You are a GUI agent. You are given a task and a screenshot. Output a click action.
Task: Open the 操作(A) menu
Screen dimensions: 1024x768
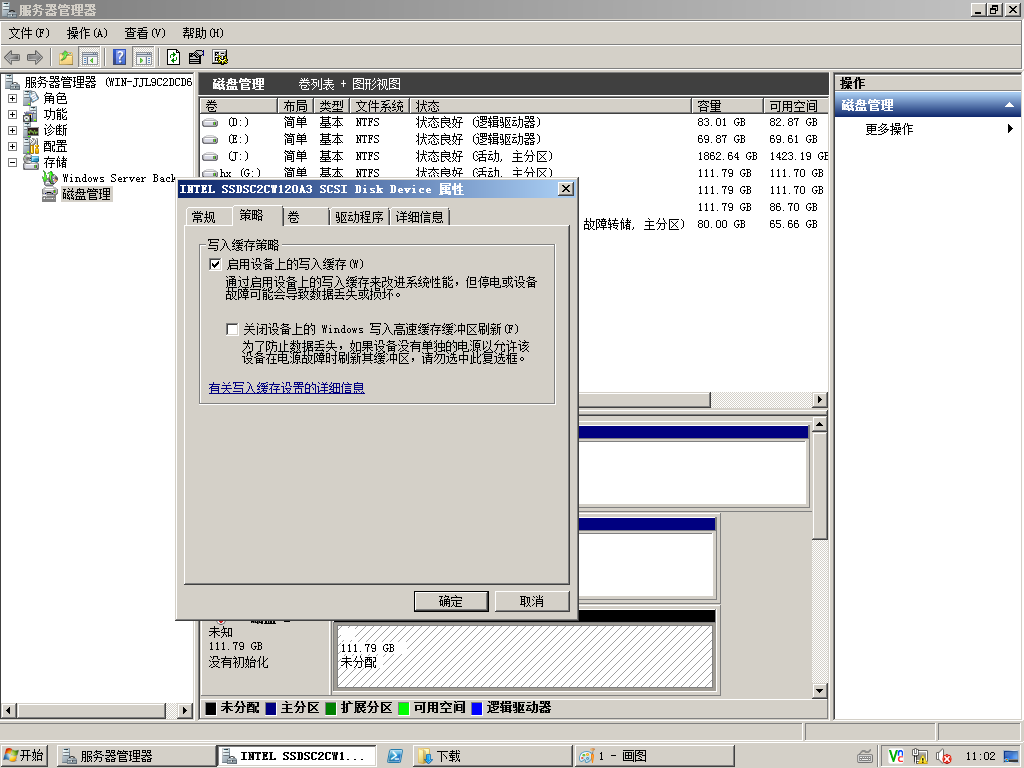click(87, 33)
